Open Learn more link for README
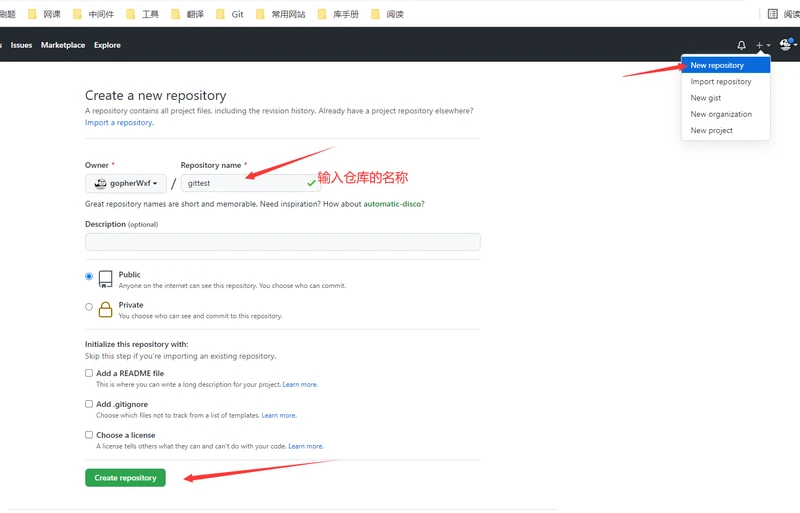This screenshot has width=800, height=513. [300, 384]
